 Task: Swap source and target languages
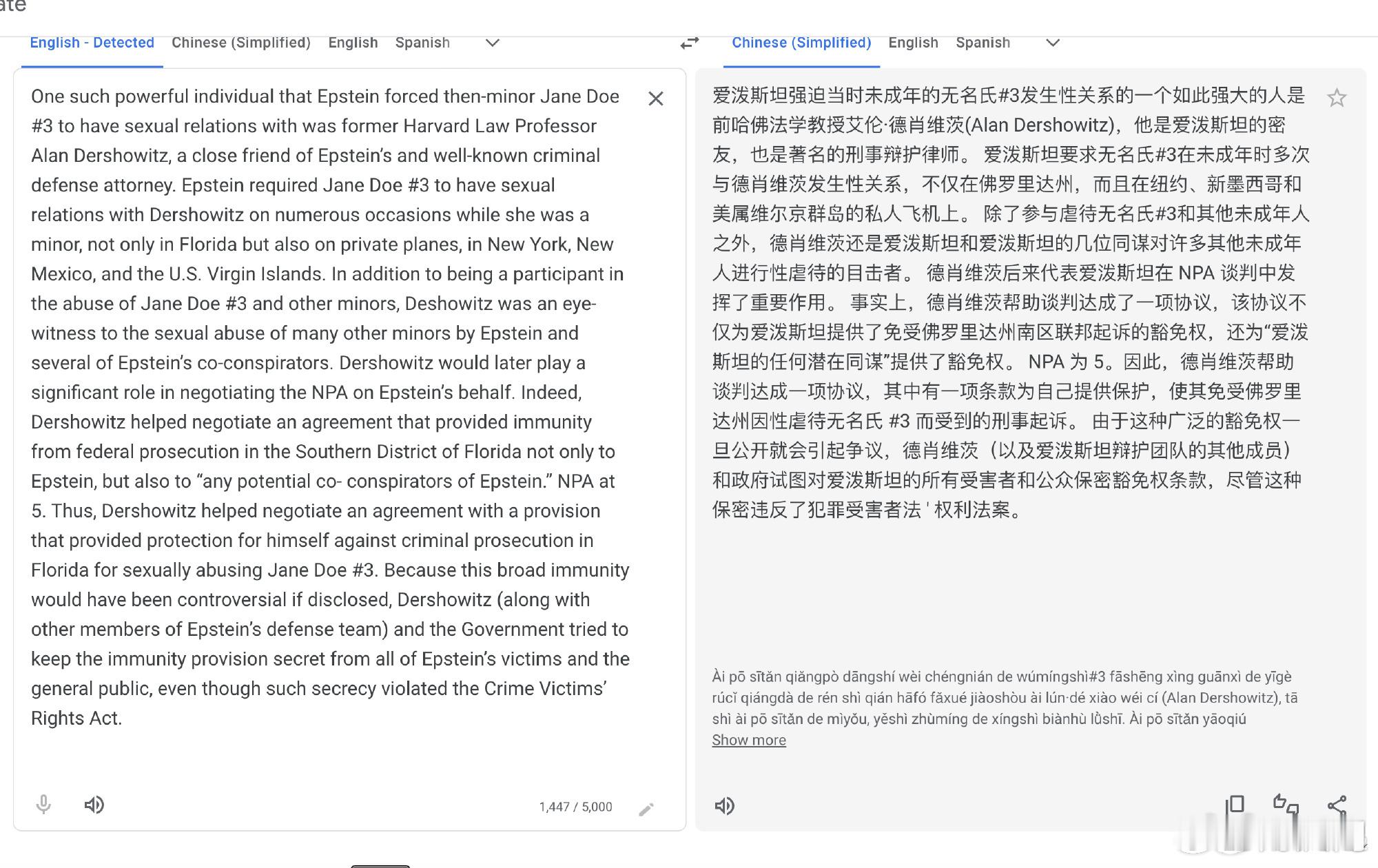coord(689,43)
